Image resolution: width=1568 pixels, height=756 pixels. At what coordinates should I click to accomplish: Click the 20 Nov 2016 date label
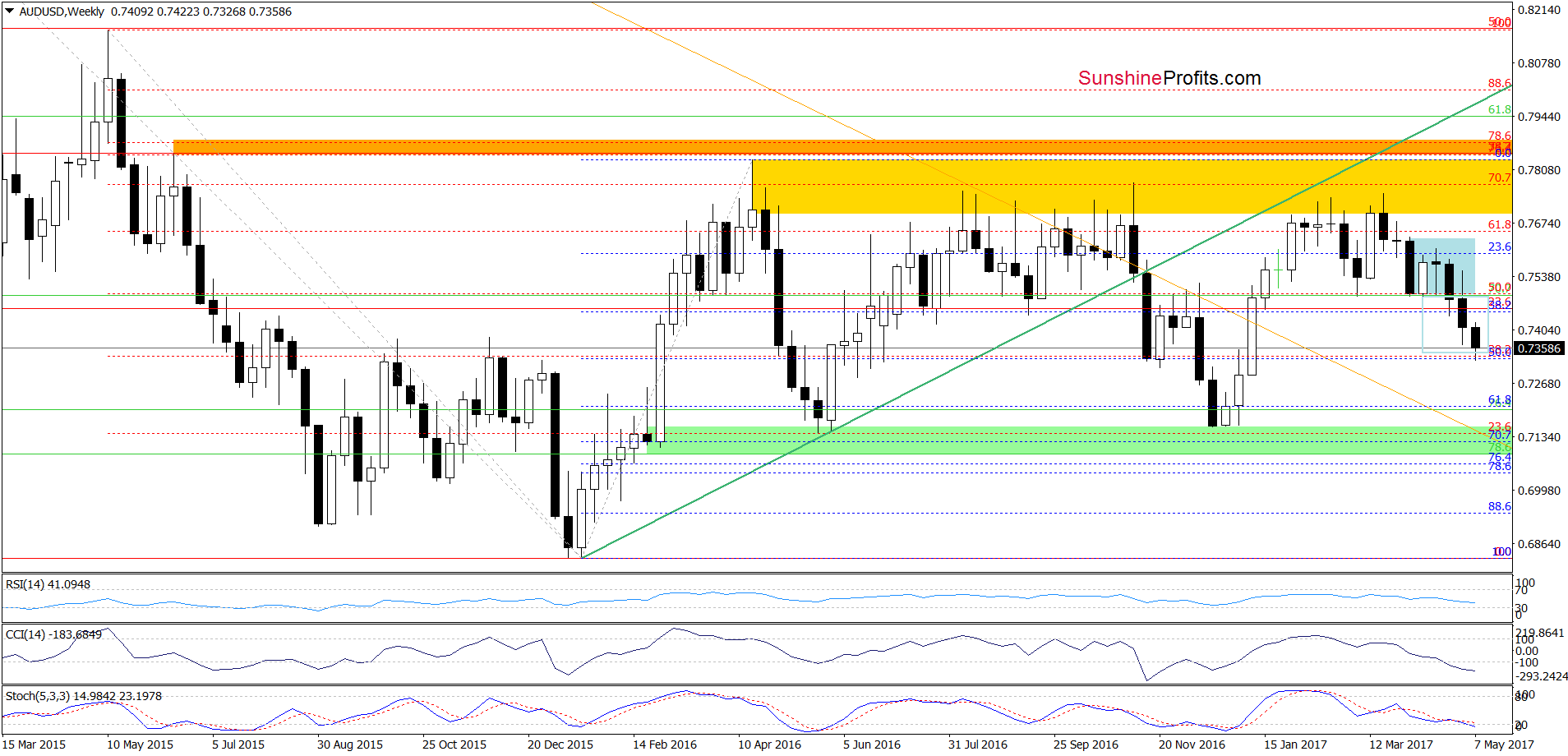click(1192, 744)
